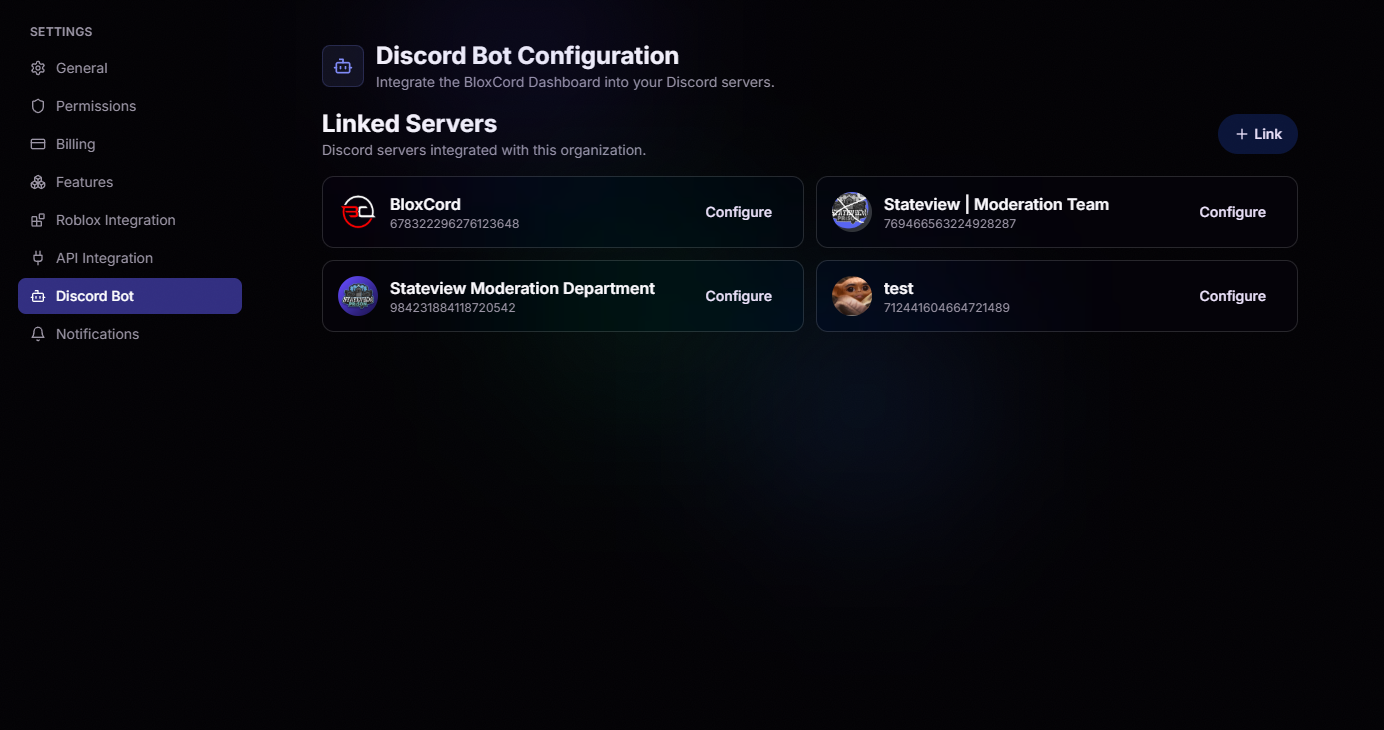Viewport: 1384px width, 730px height.
Task: Open the Permissions settings page
Action: (130, 106)
